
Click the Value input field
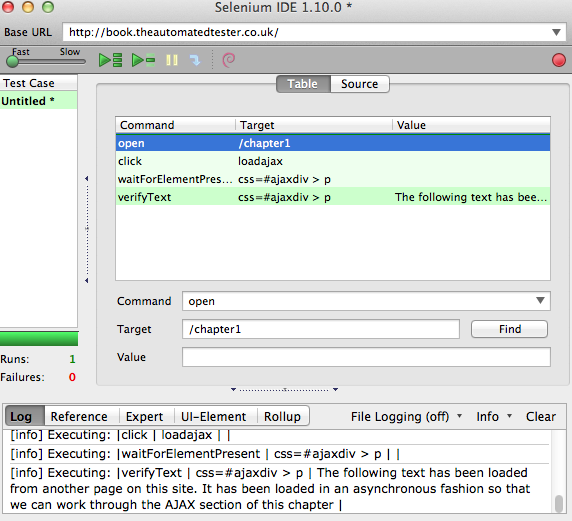coord(366,357)
